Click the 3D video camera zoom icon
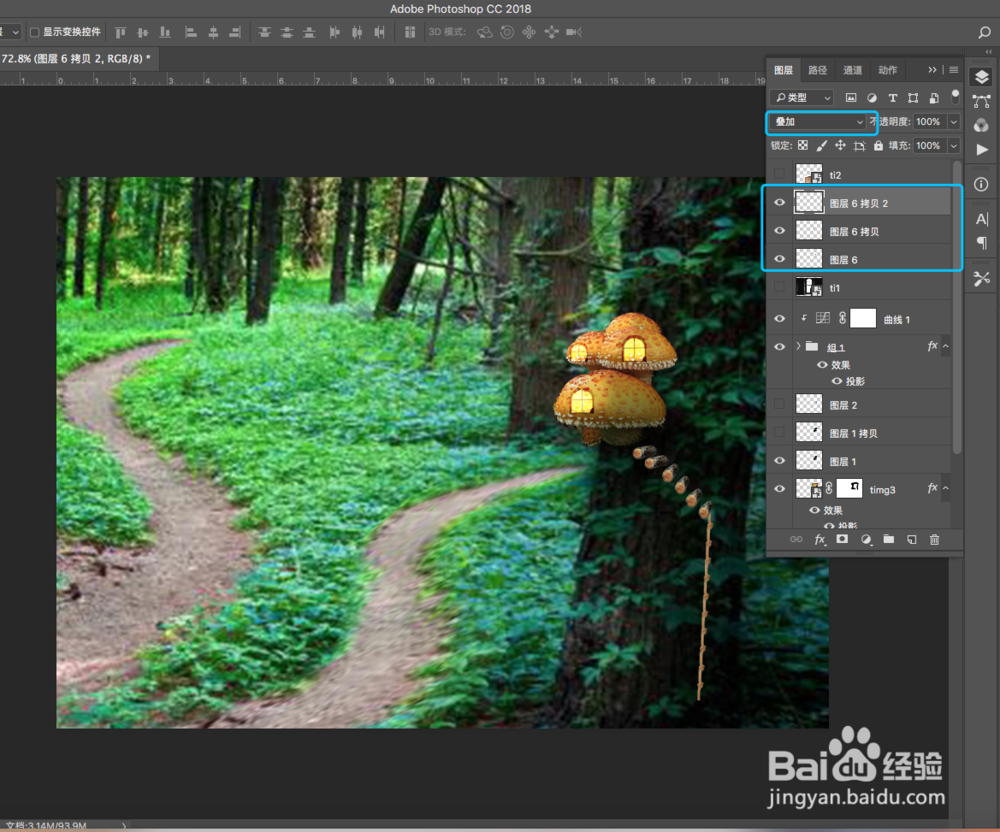The width and height of the screenshot is (1000, 832). pyautogui.click(x=573, y=32)
